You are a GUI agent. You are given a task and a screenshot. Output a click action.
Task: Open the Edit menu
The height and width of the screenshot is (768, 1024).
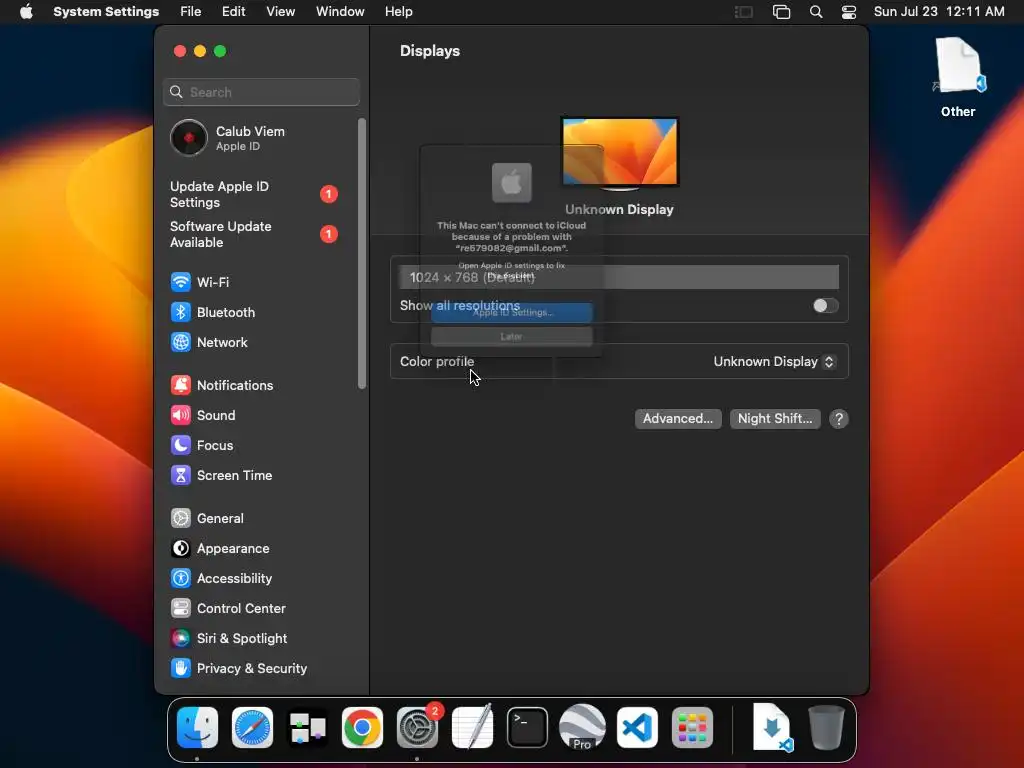[x=233, y=12]
